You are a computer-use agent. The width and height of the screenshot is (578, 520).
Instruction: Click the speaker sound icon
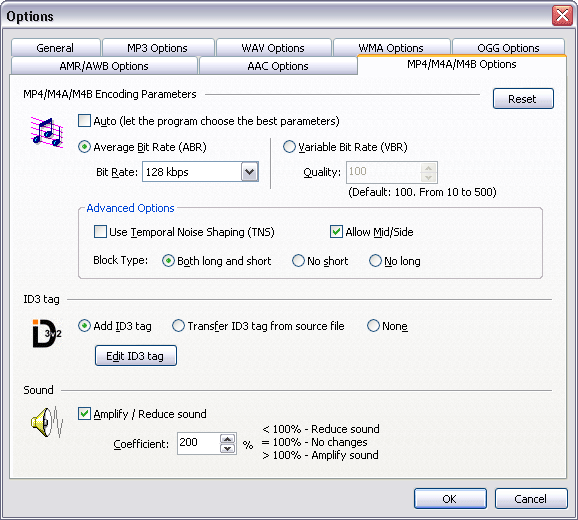(47, 422)
